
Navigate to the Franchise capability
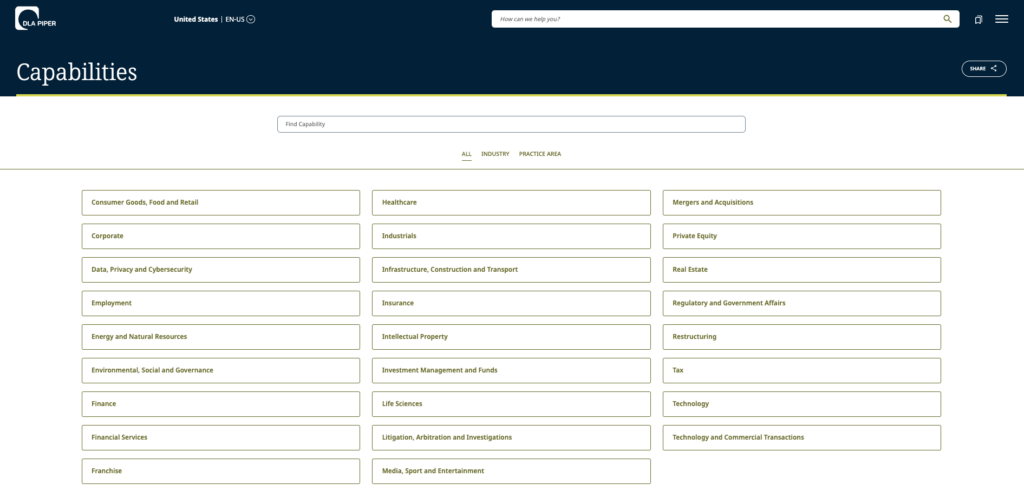(x=220, y=471)
